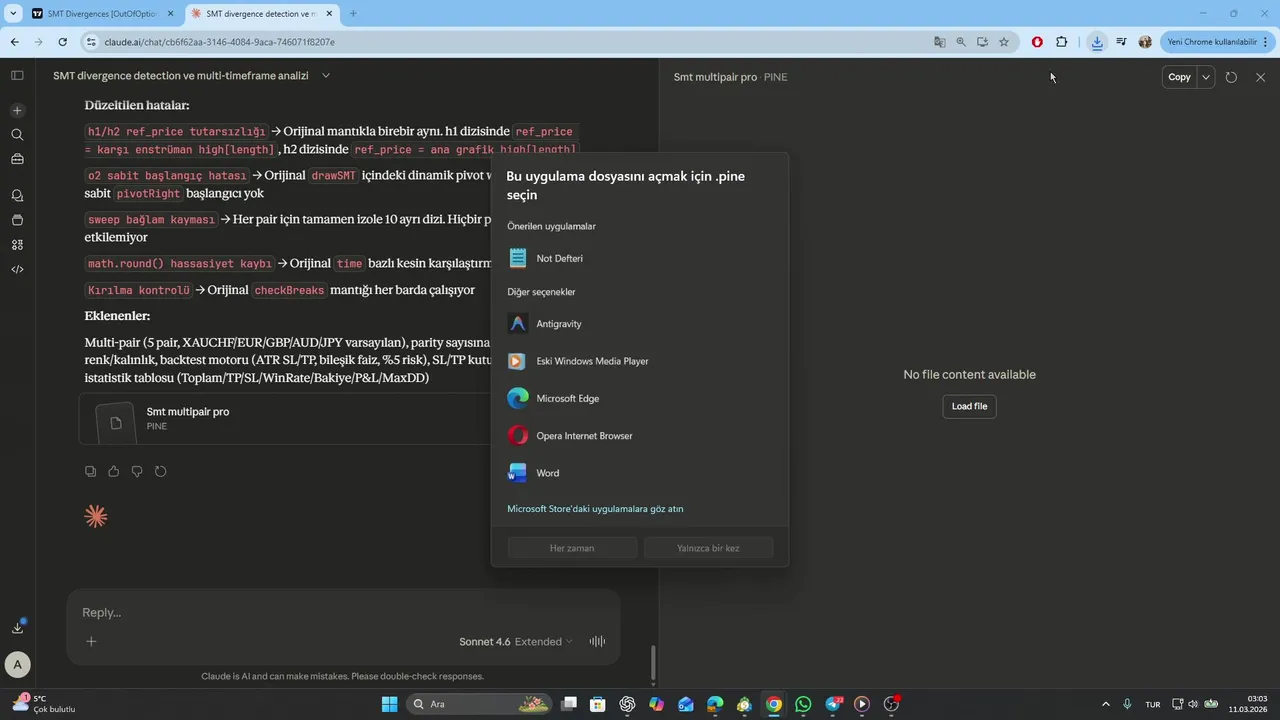
Task: Start voice mode waveform icon
Action: [x=598, y=641]
